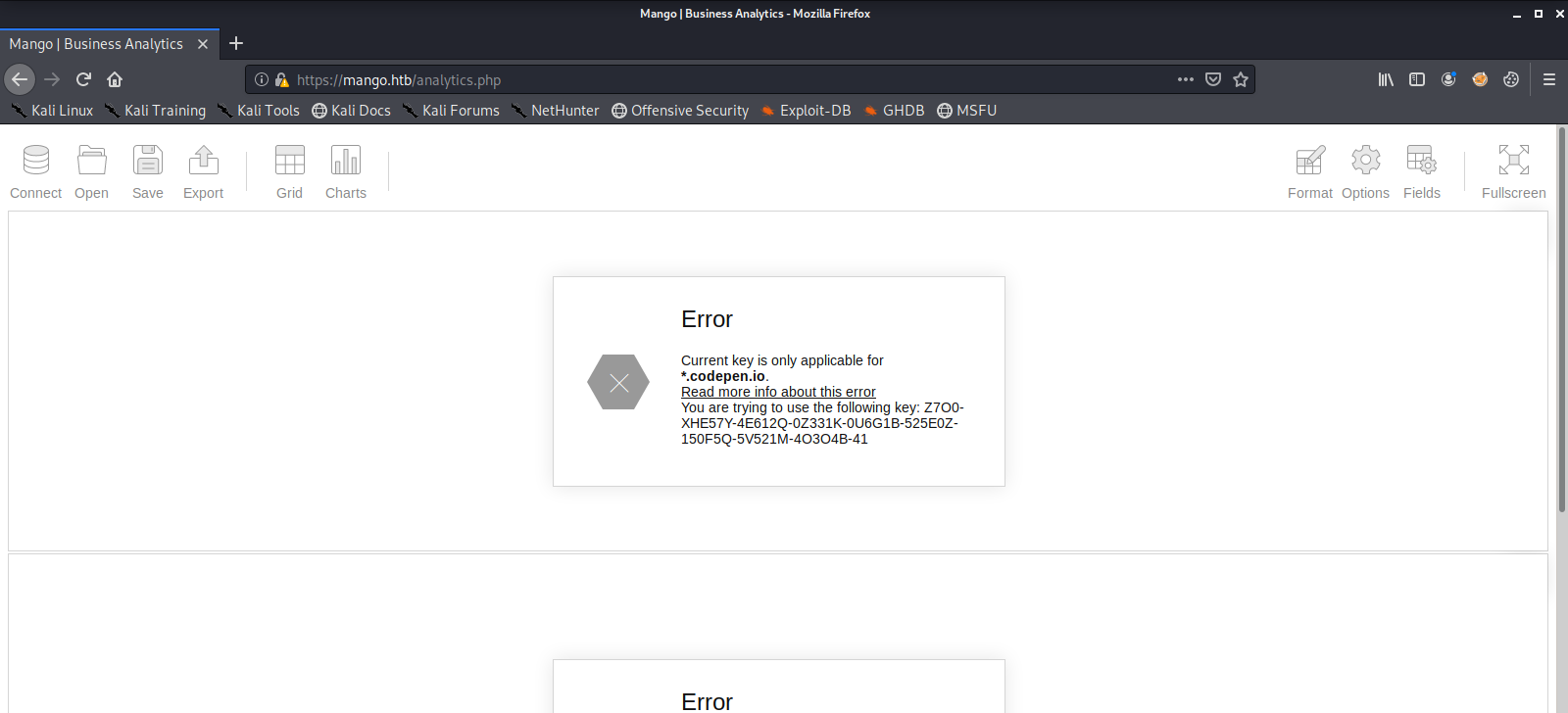Click the insecure connection lock icon

(x=282, y=79)
